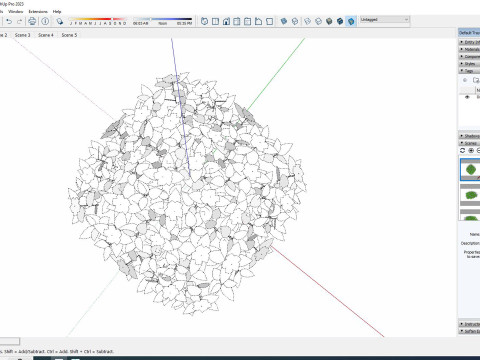Switch to Scene 5 tab

point(69,35)
